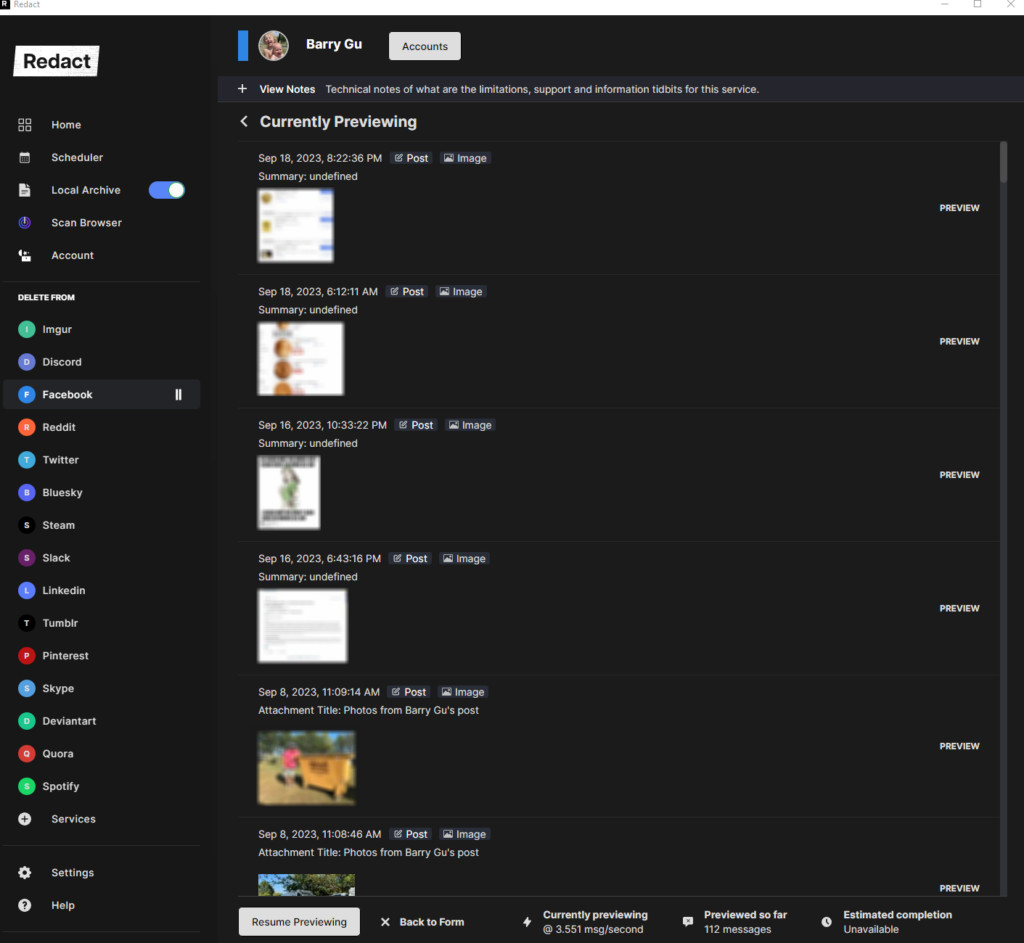Select the Bluesky service icon
The image size is (1024, 943).
point(27,492)
